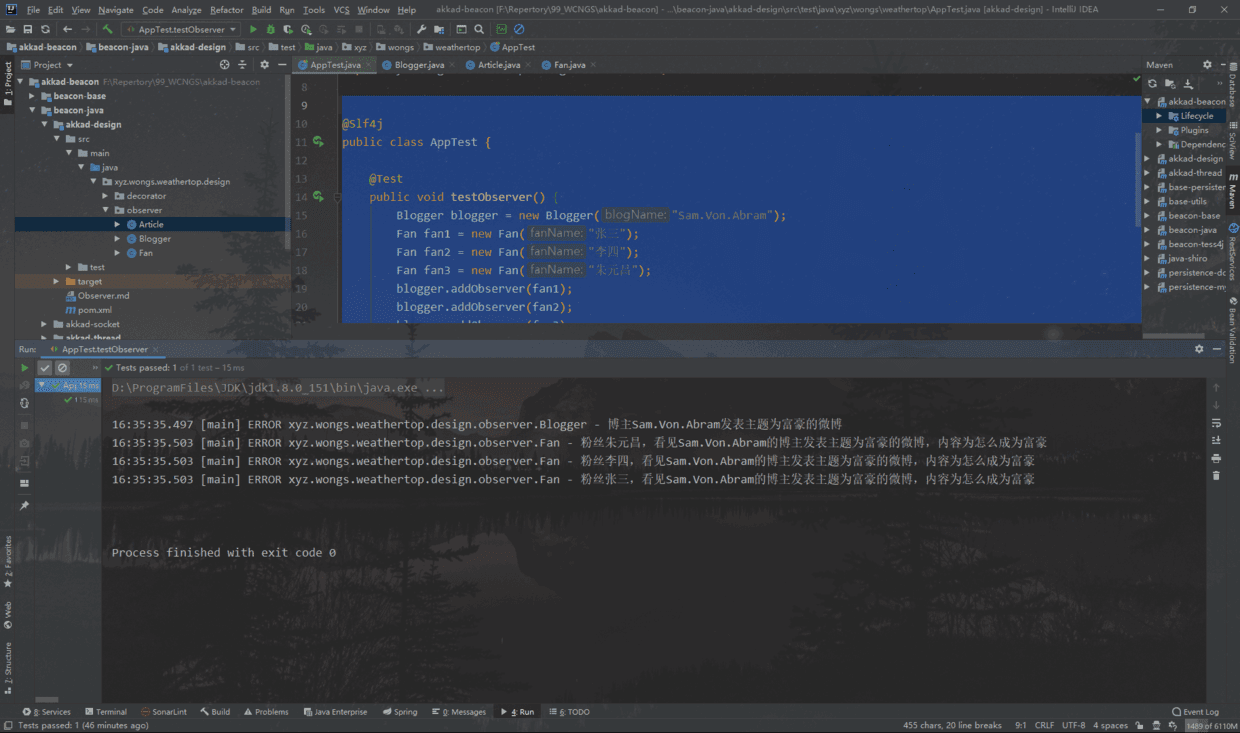
Task: Toggle the Structure side tool window tab
Action: tap(7, 668)
